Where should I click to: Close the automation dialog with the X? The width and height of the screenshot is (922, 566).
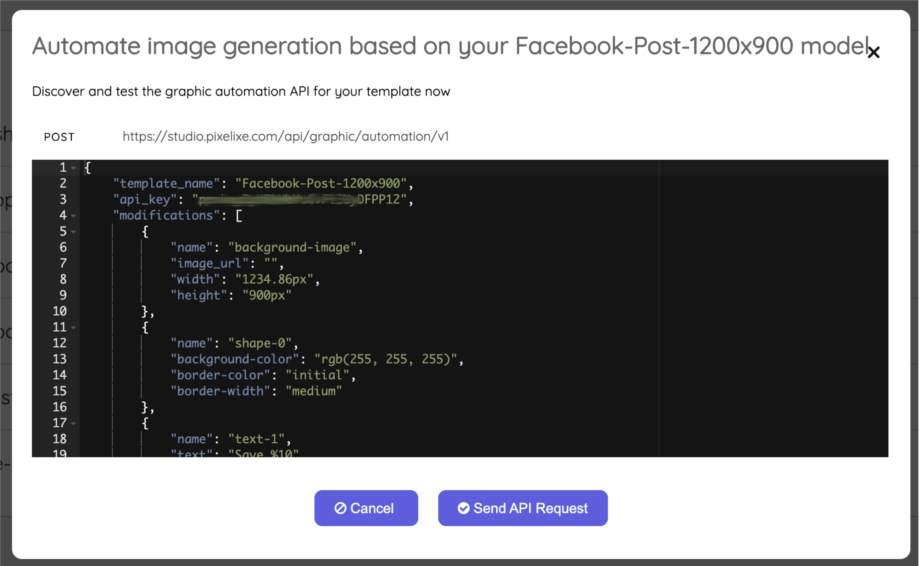tap(873, 53)
